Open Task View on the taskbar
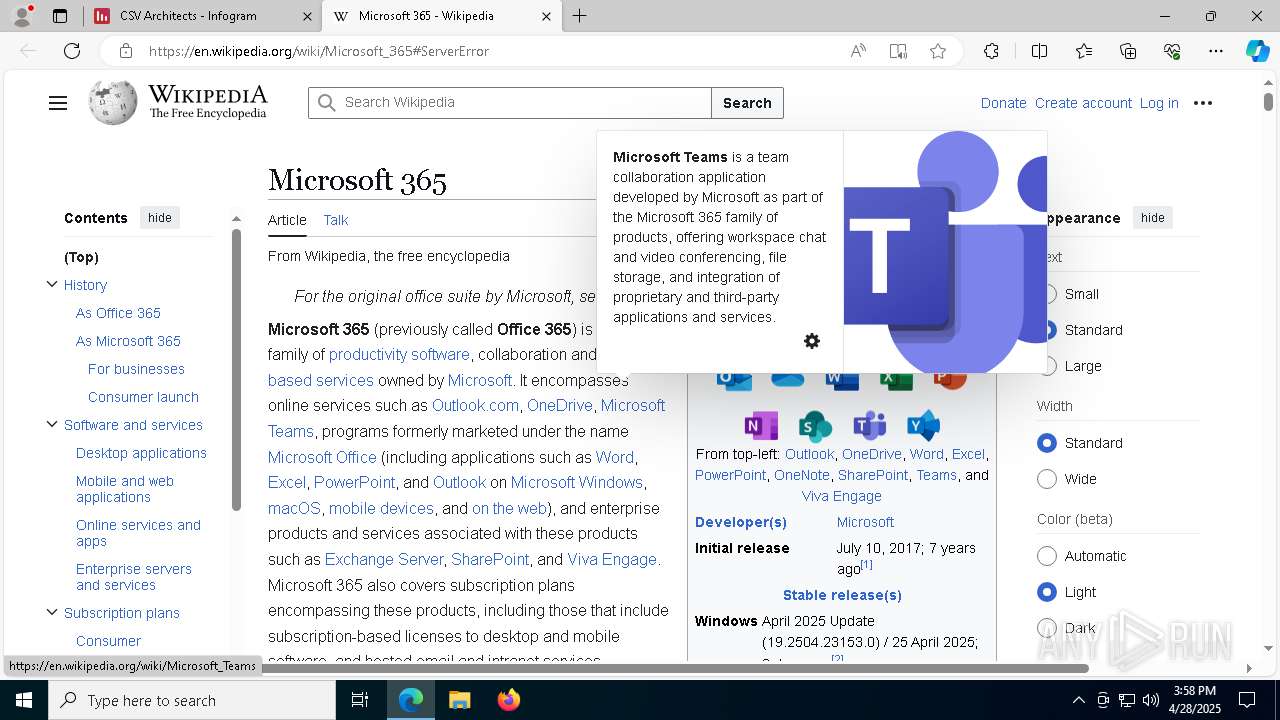1280x720 pixels. point(360,700)
